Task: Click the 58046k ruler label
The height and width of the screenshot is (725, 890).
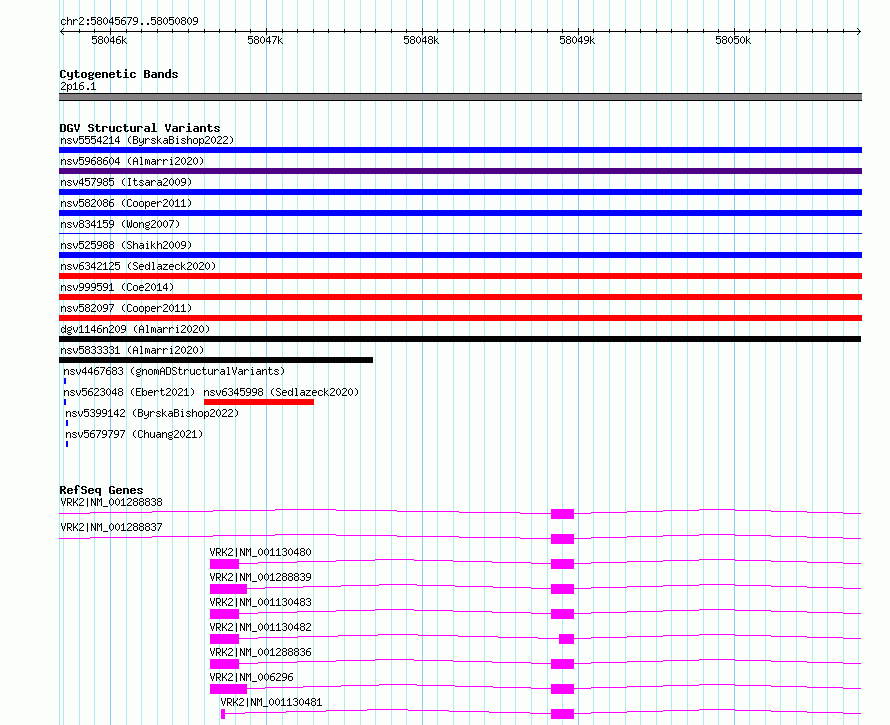Action: [x=109, y=40]
